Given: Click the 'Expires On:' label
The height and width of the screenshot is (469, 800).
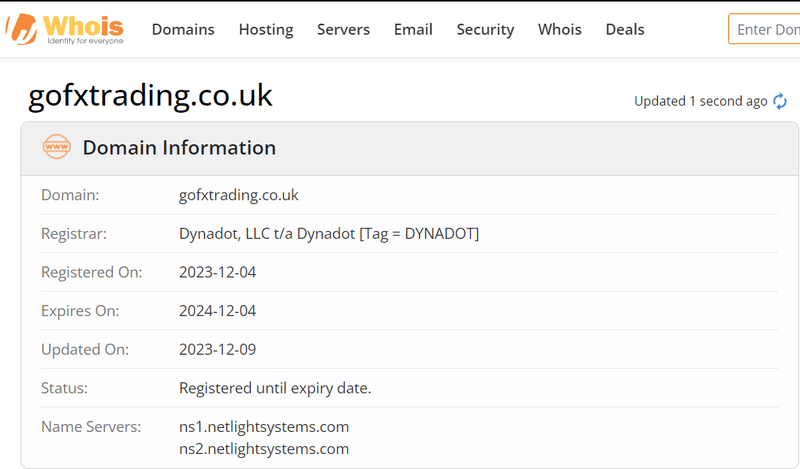Looking at the screenshot, I should [80, 311].
